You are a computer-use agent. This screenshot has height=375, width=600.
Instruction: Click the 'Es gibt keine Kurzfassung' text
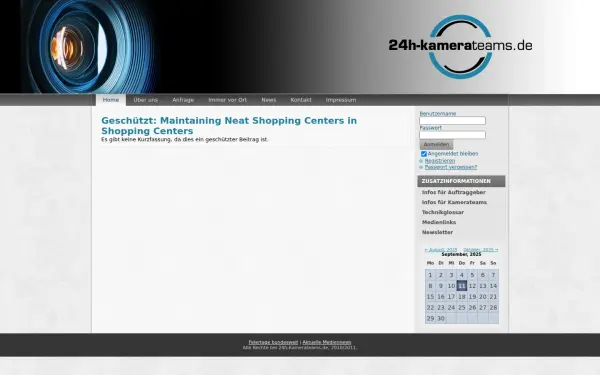point(184,140)
